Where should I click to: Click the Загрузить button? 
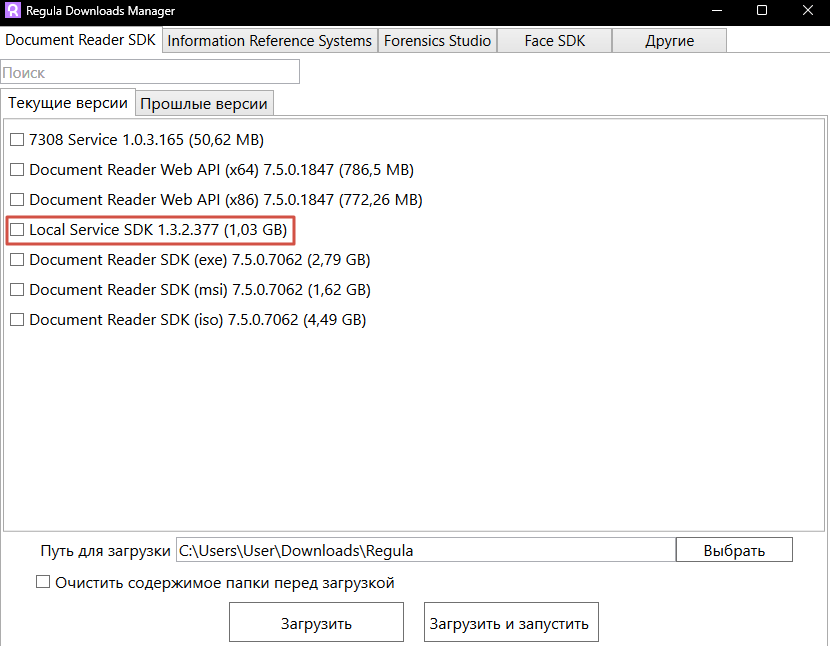(316, 623)
